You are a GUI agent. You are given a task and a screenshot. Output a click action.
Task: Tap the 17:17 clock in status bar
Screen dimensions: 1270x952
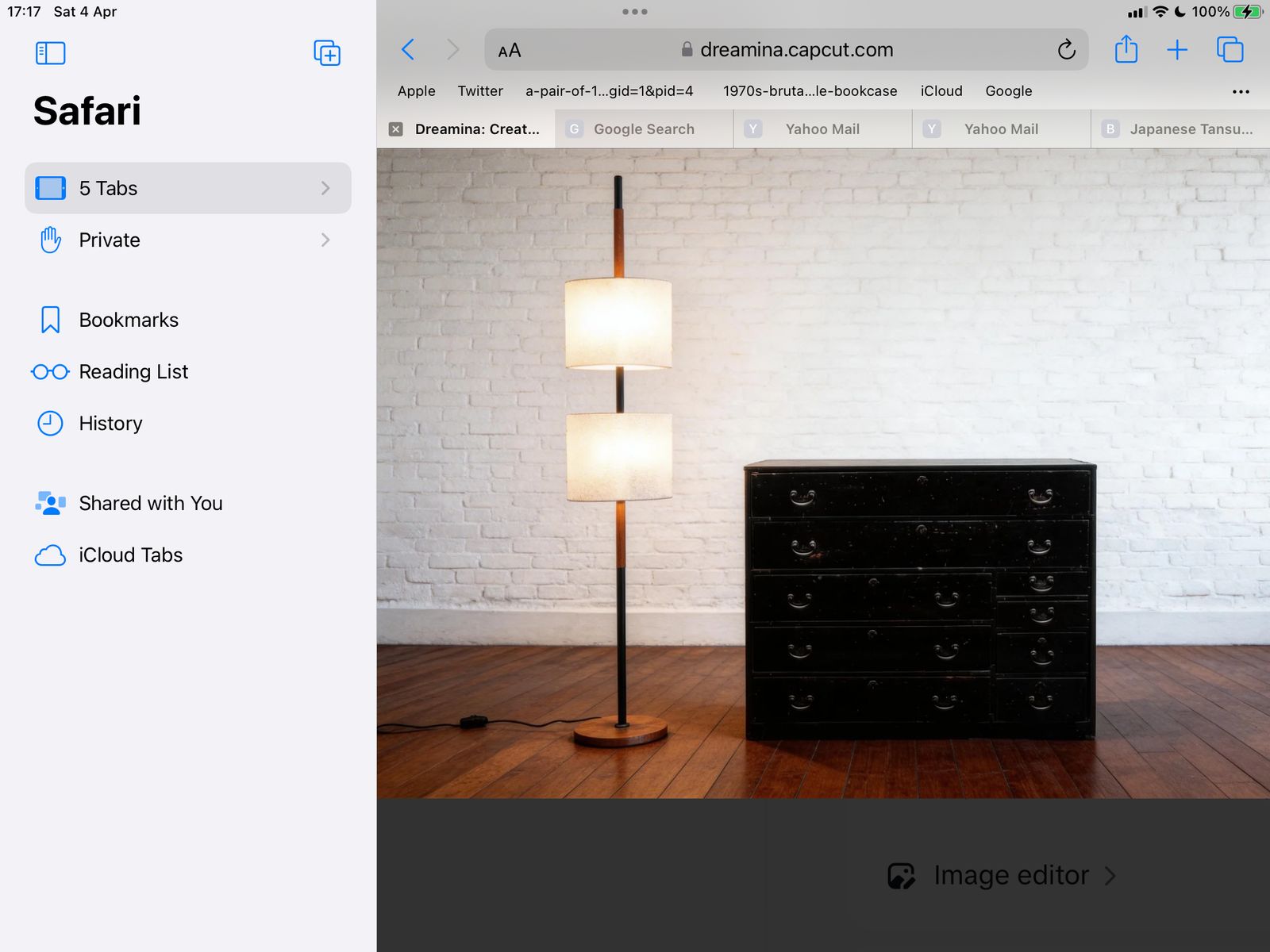[24, 12]
